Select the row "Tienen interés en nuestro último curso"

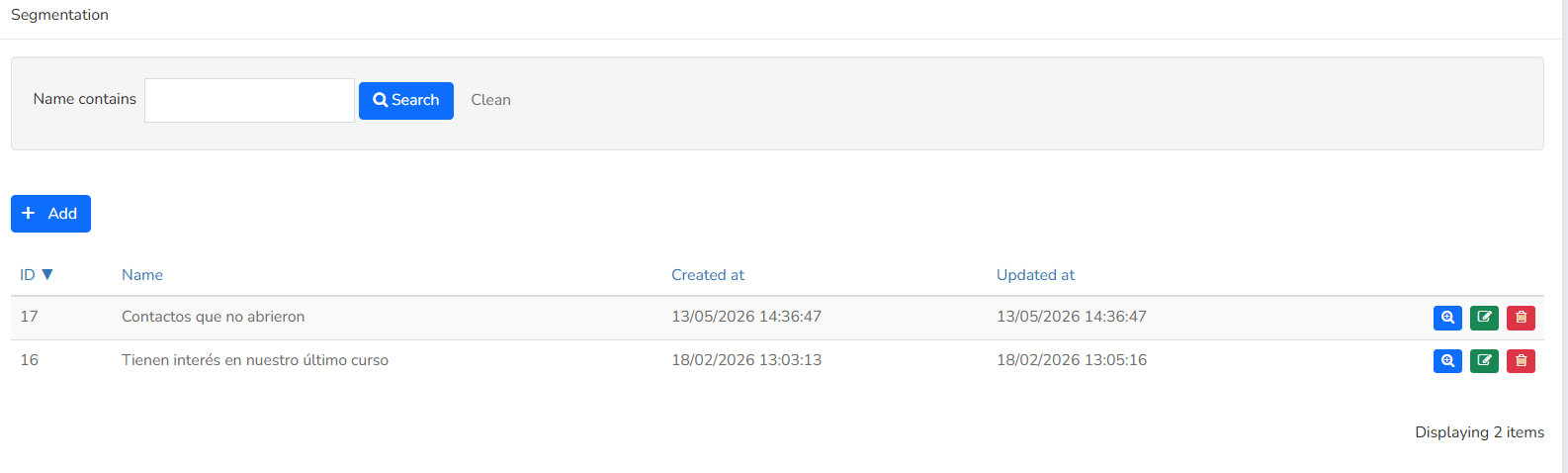777,361
